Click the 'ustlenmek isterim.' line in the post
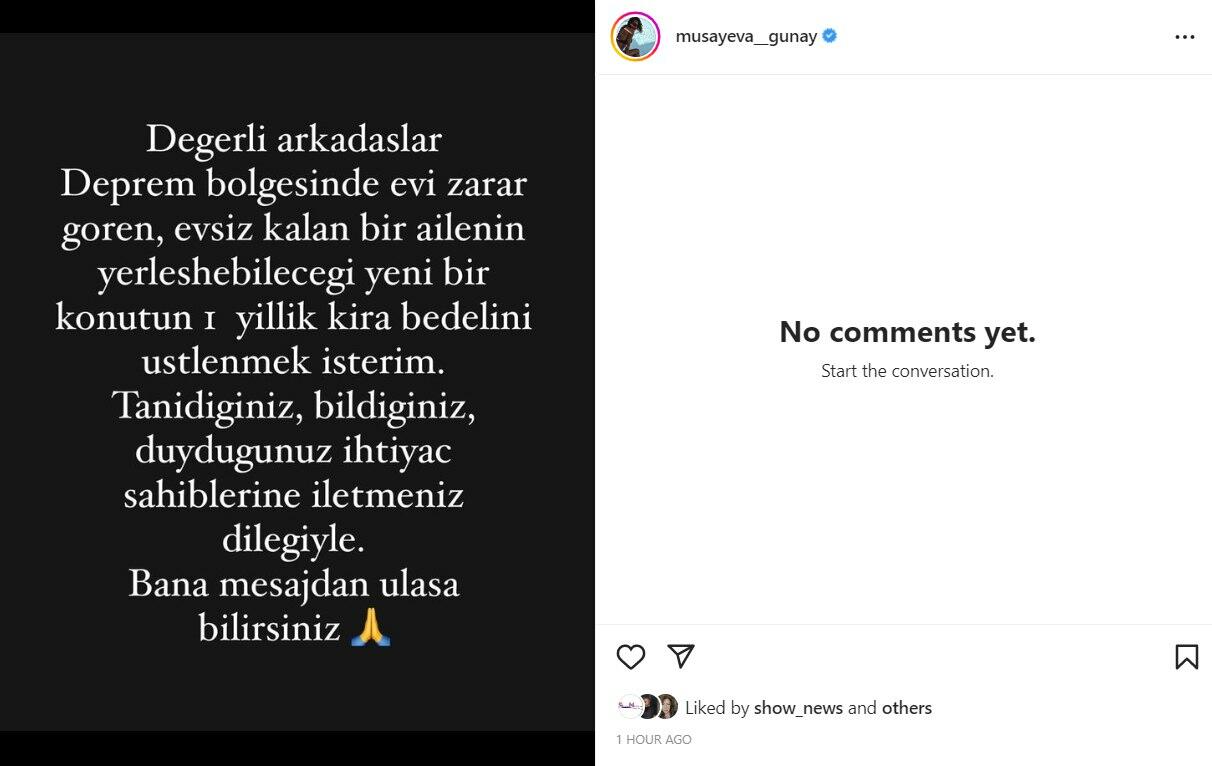Viewport: 1212px width, 766px height. (294, 361)
